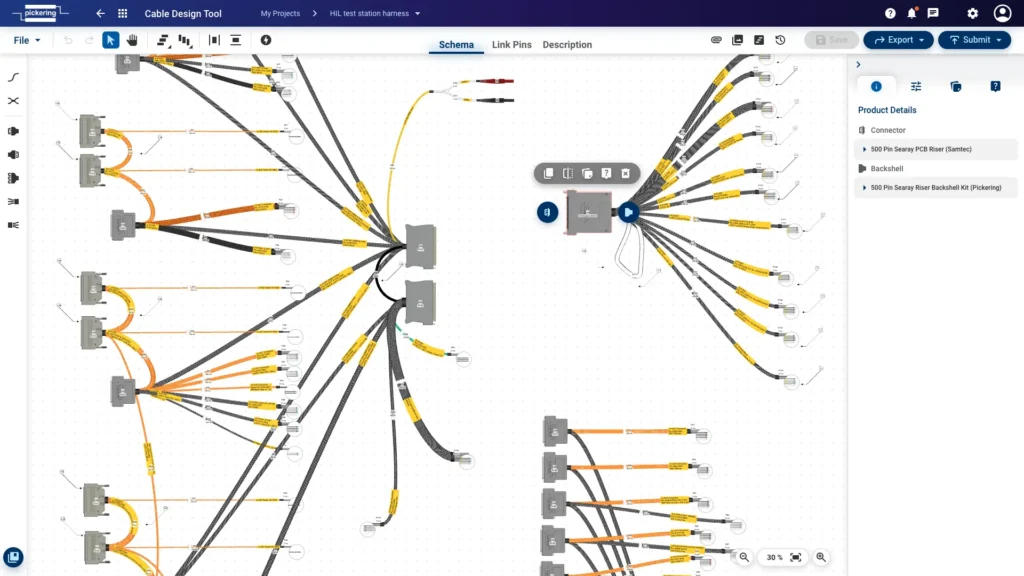Click the left handle of selected connector
The width and height of the screenshot is (1024, 576).
tap(547, 212)
